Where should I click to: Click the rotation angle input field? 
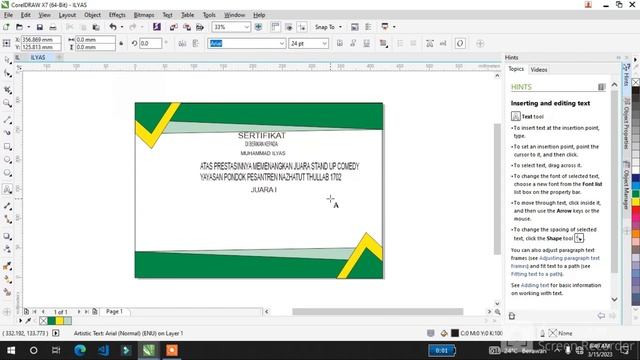pos(151,43)
